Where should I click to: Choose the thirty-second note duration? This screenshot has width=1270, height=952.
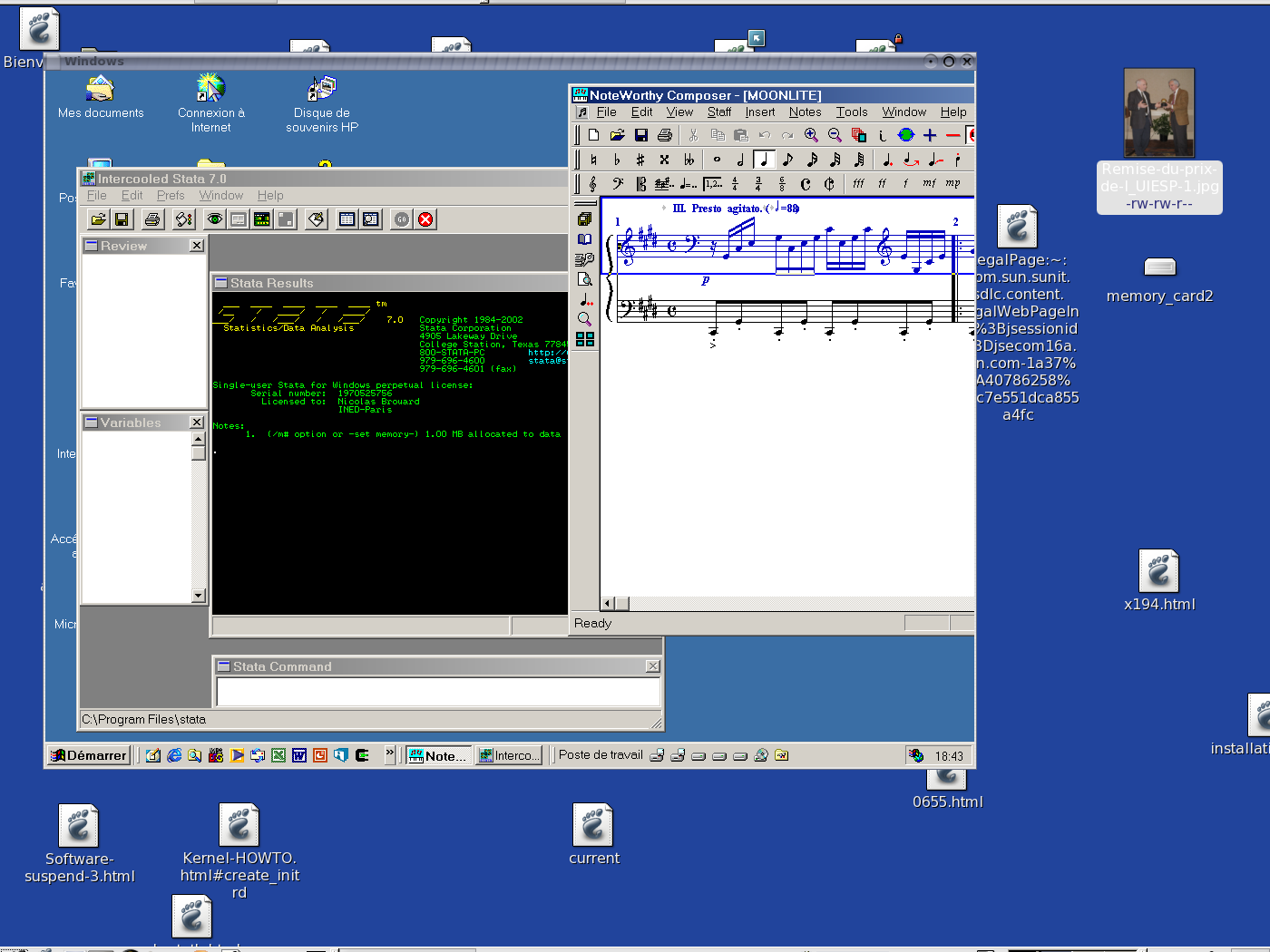[x=835, y=160]
